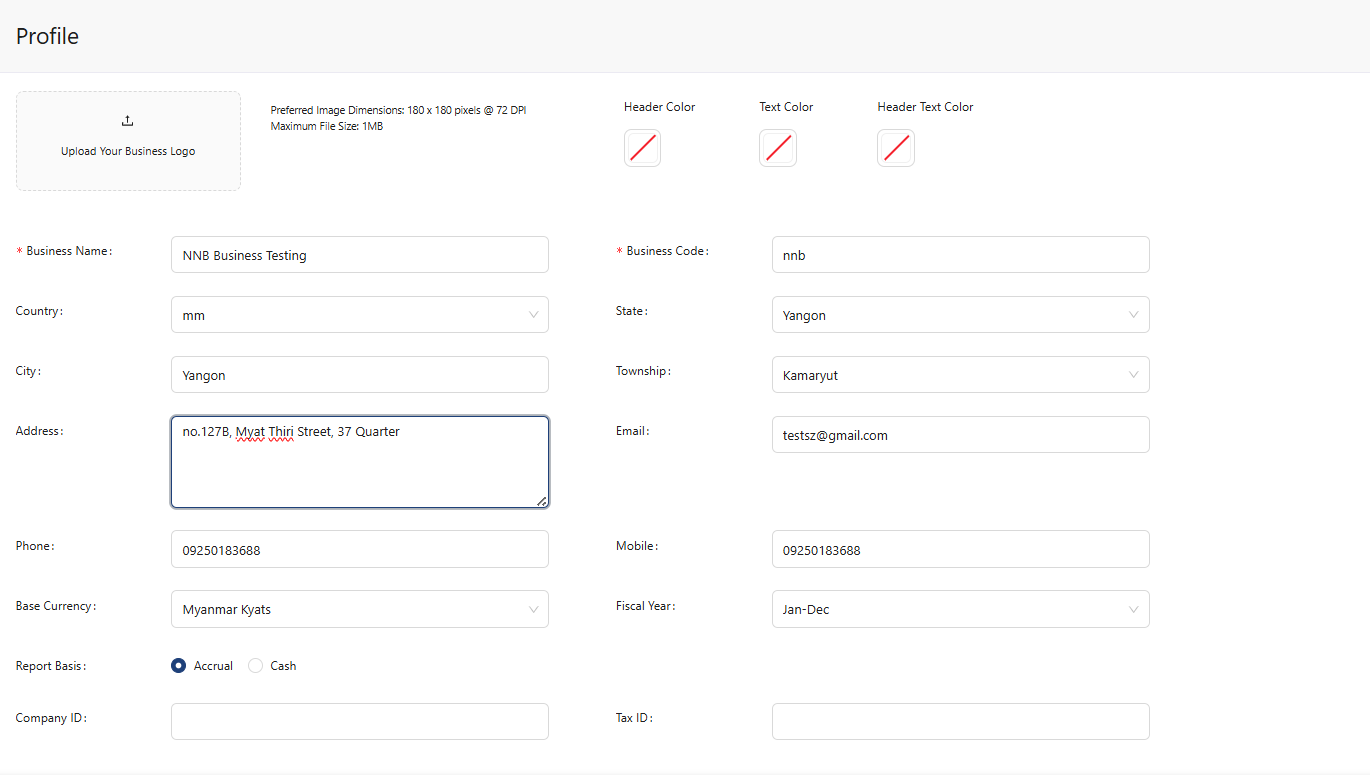The image size is (1370, 780).
Task: Click inside the Business Name field
Action: click(359, 254)
